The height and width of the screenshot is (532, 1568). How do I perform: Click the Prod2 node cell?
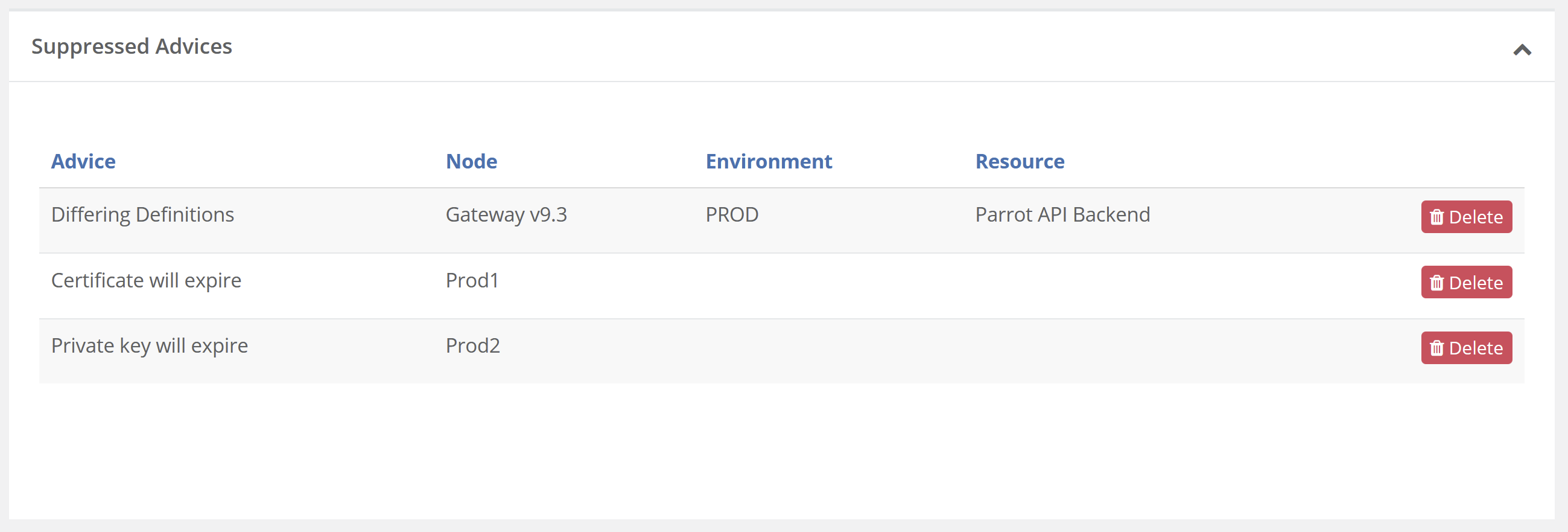[x=472, y=345]
